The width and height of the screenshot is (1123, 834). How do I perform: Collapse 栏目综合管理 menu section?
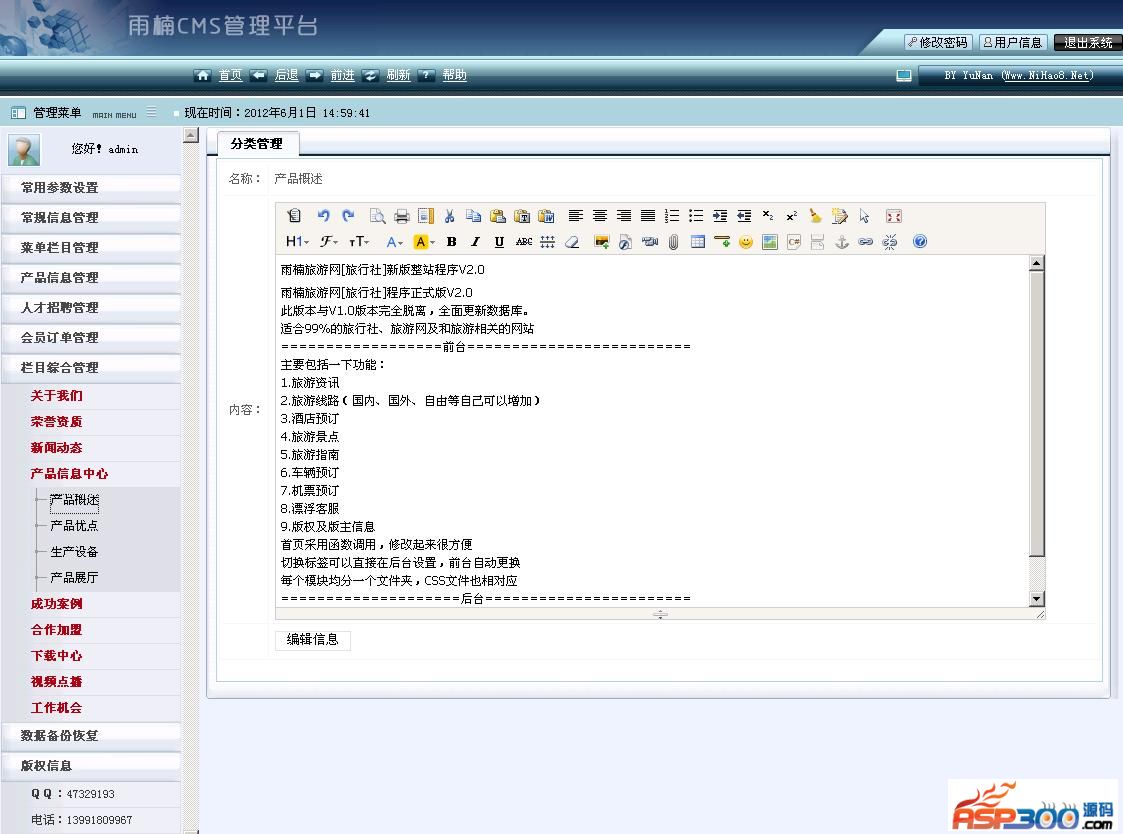90,368
